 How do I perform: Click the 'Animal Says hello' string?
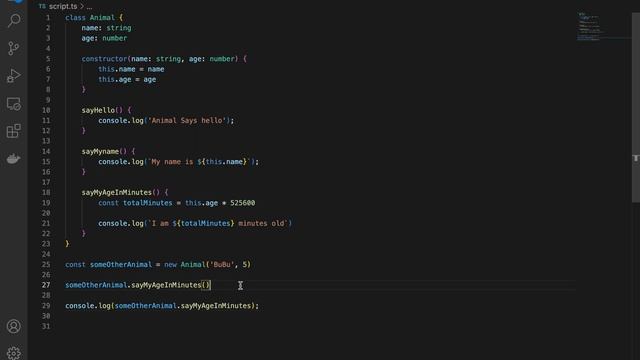187,120
